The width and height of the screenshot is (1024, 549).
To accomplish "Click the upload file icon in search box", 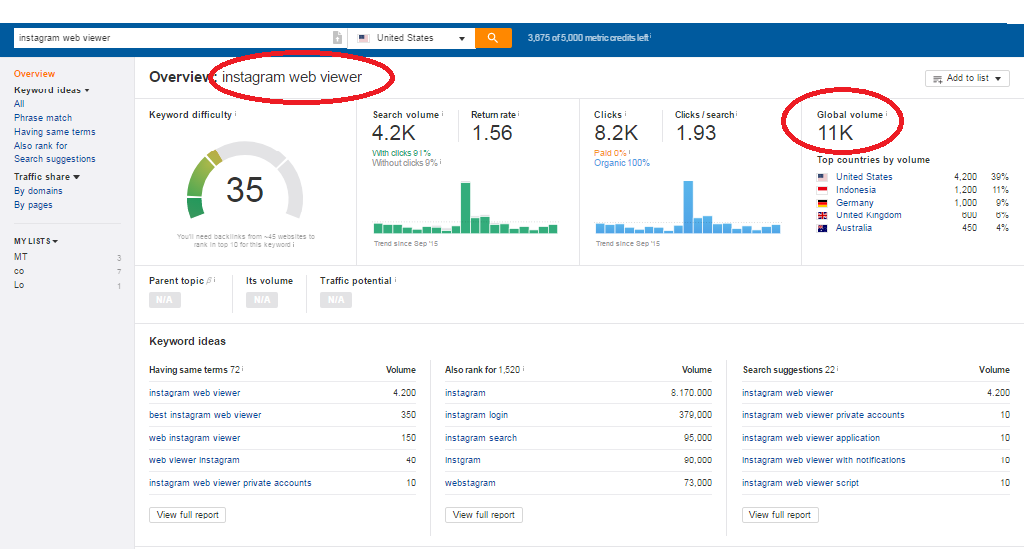I will pyautogui.click(x=337, y=38).
